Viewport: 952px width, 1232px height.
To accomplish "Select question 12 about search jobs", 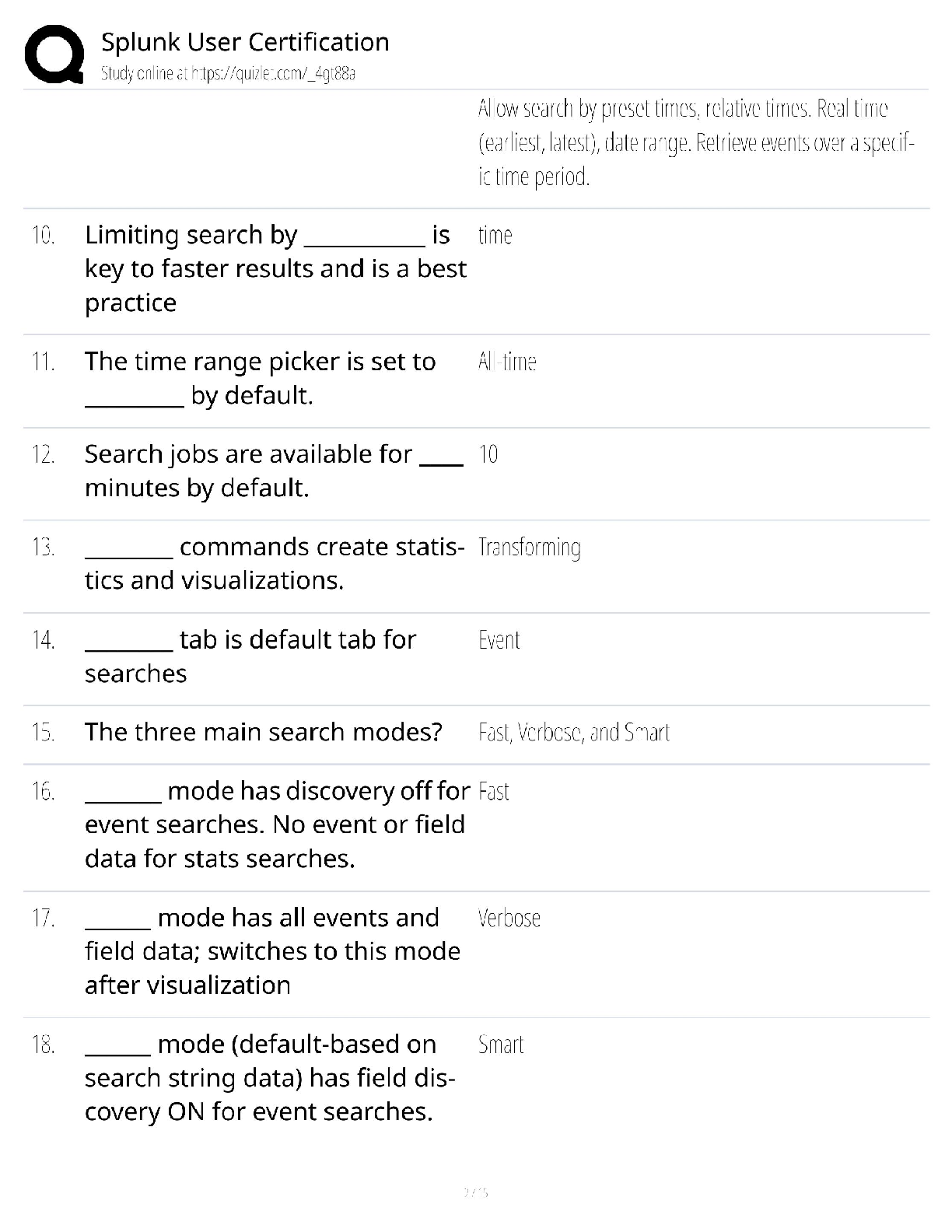I will click(274, 471).
